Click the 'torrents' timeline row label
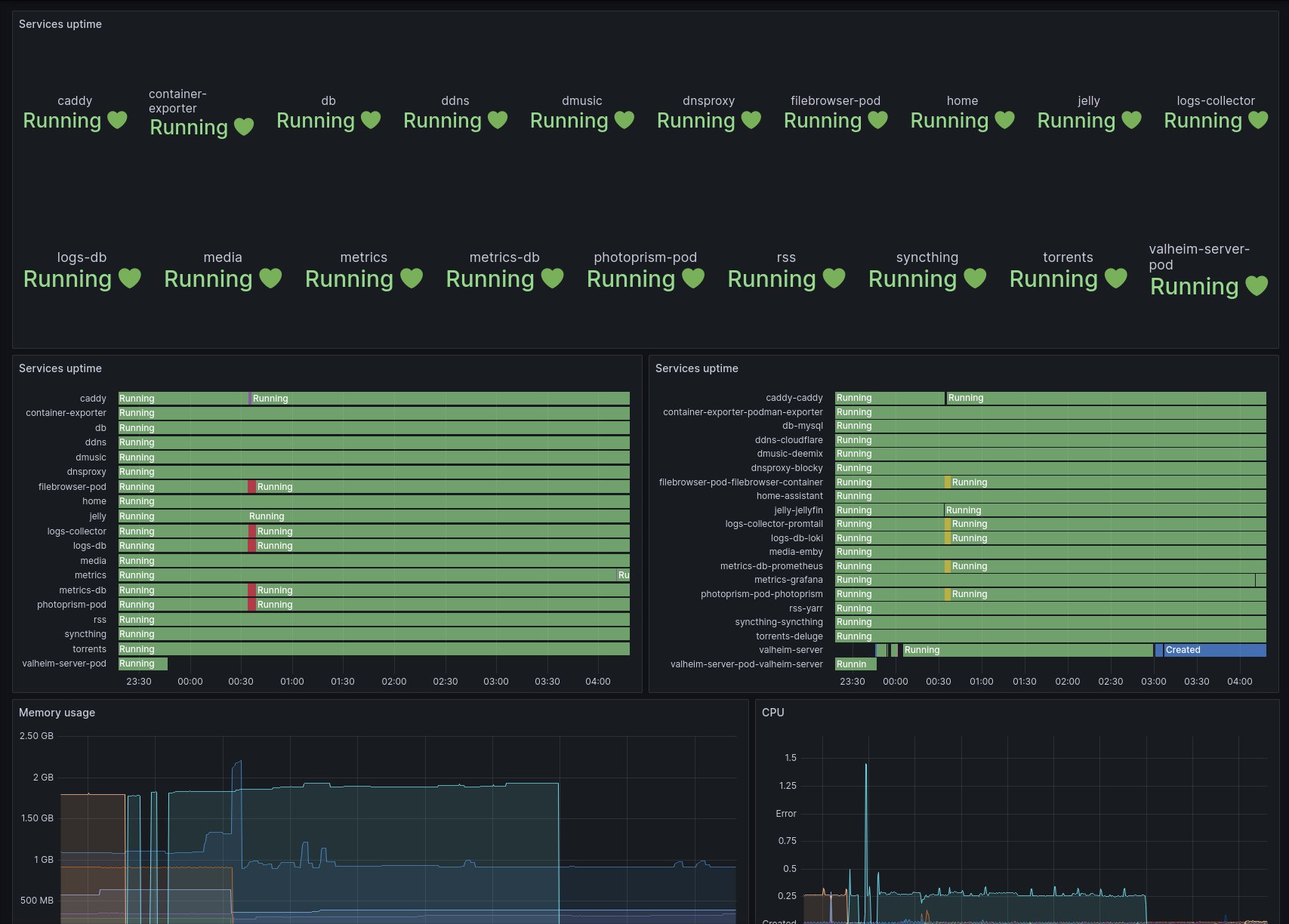Viewport: 1289px width, 924px height. pos(89,649)
